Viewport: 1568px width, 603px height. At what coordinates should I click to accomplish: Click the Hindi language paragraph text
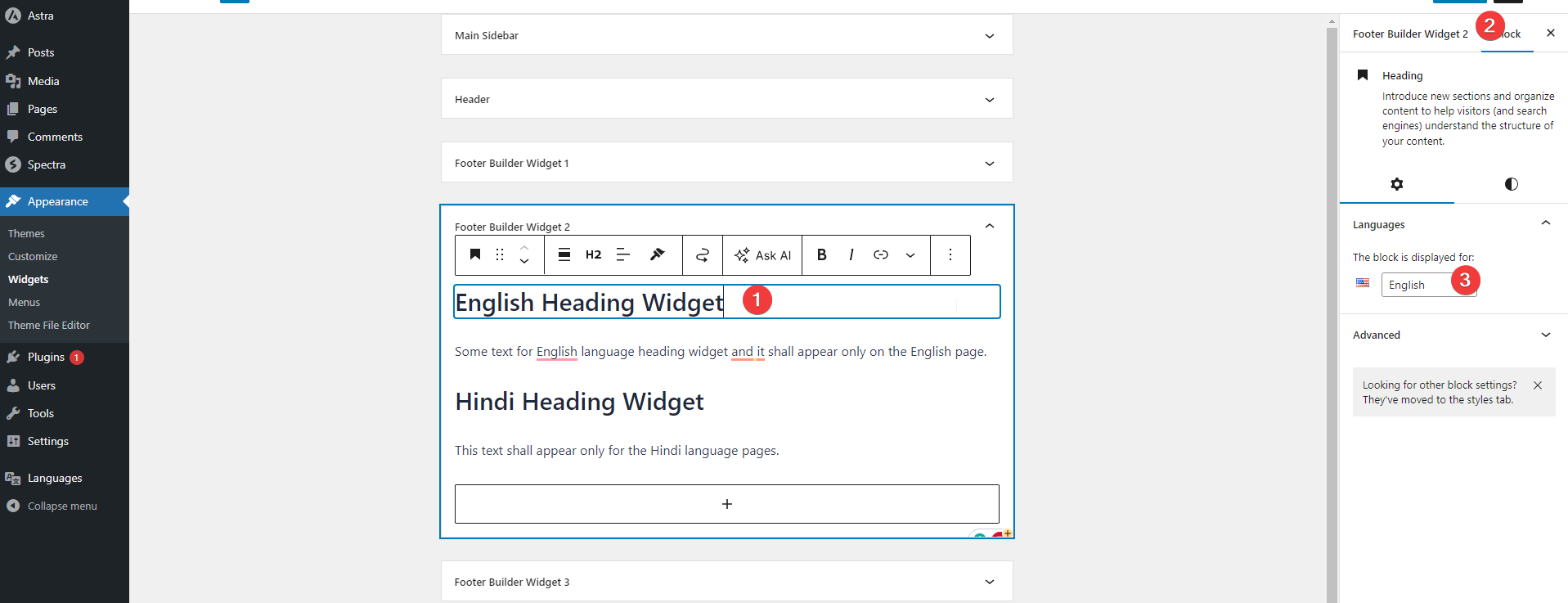point(617,451)
